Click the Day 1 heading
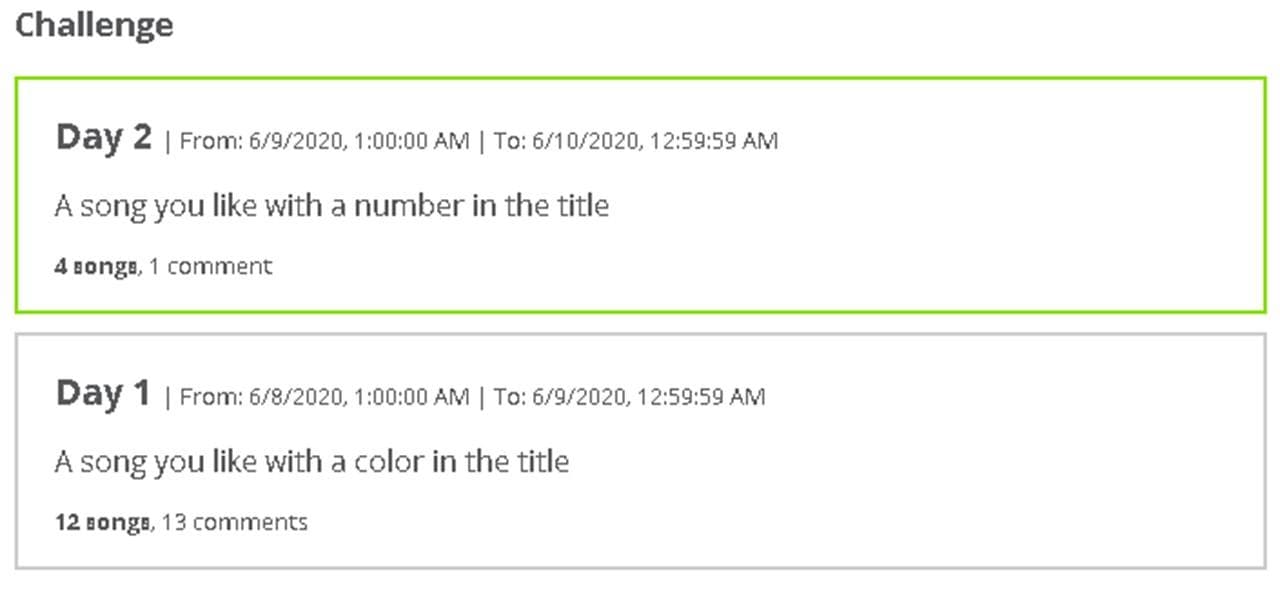The width and height of the screenshot is (1280, 590). [103, 392]
